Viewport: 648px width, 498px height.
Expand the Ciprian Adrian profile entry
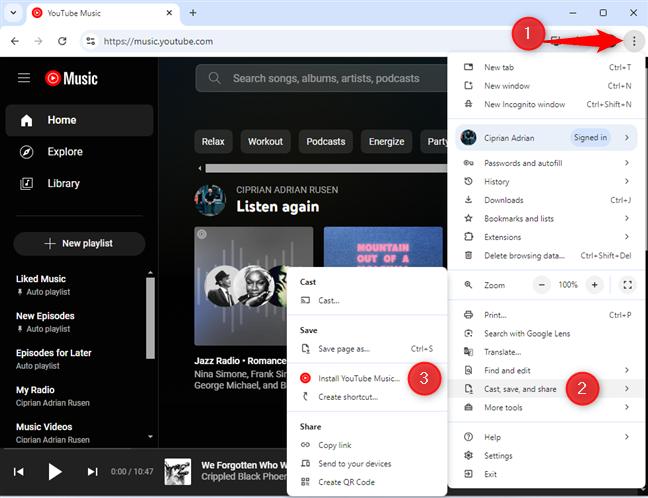tap(546, 138)
